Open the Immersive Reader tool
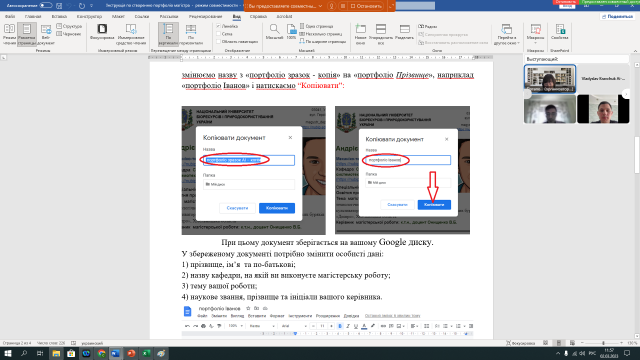The image size is (640, 360). [131, 34]
